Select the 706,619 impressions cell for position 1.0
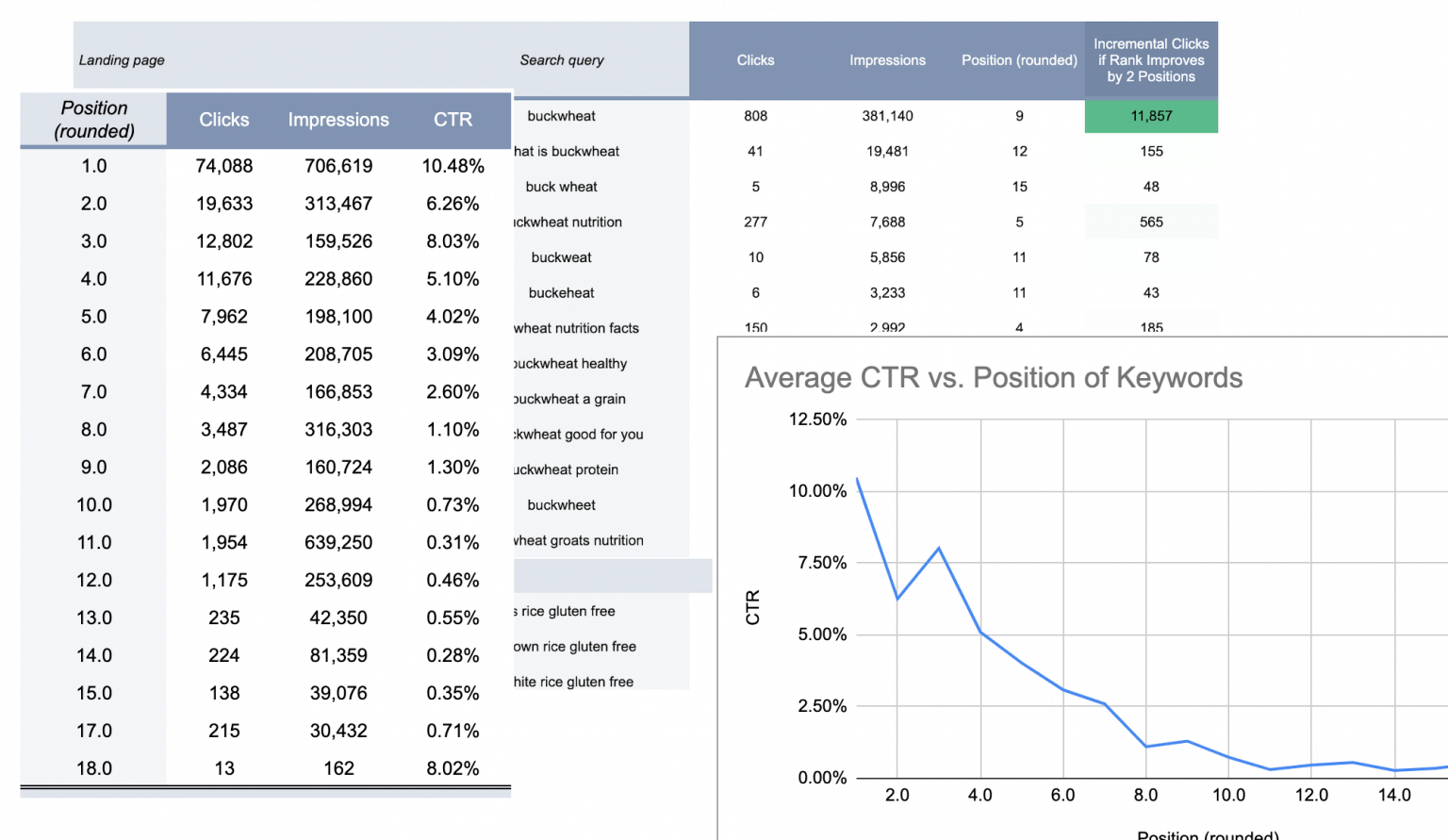Viewport: 1448px width, 840px height. (338, 166)
